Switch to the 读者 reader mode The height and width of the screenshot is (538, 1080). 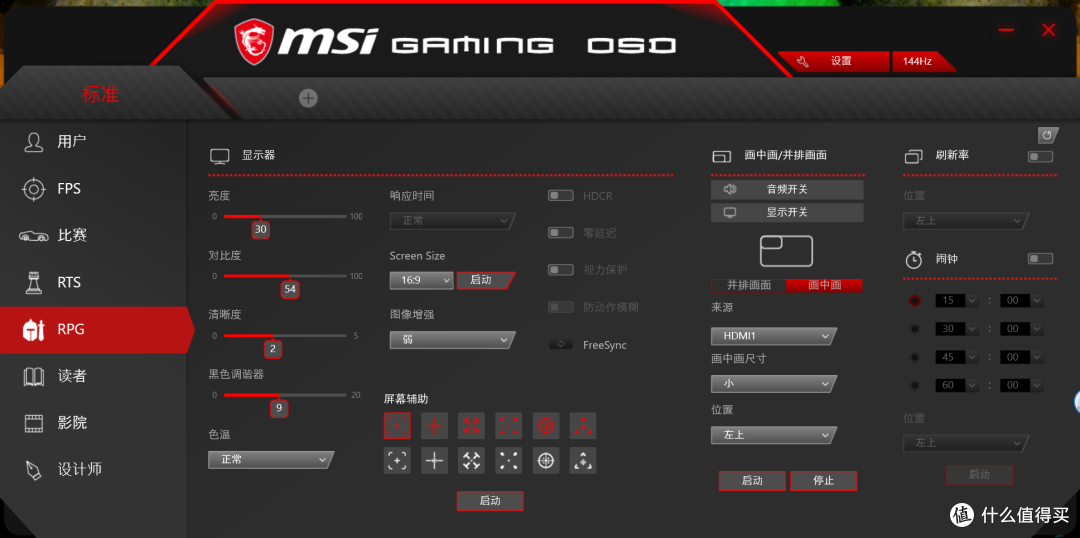pyautogui.click(x=94, y=376)
